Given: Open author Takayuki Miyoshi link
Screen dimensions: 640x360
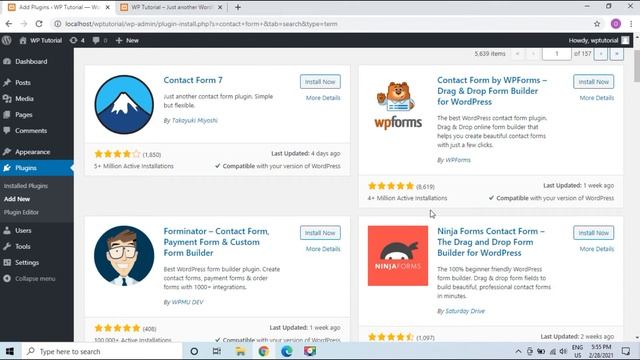Looking at the screenshot, I should [195, 120].
